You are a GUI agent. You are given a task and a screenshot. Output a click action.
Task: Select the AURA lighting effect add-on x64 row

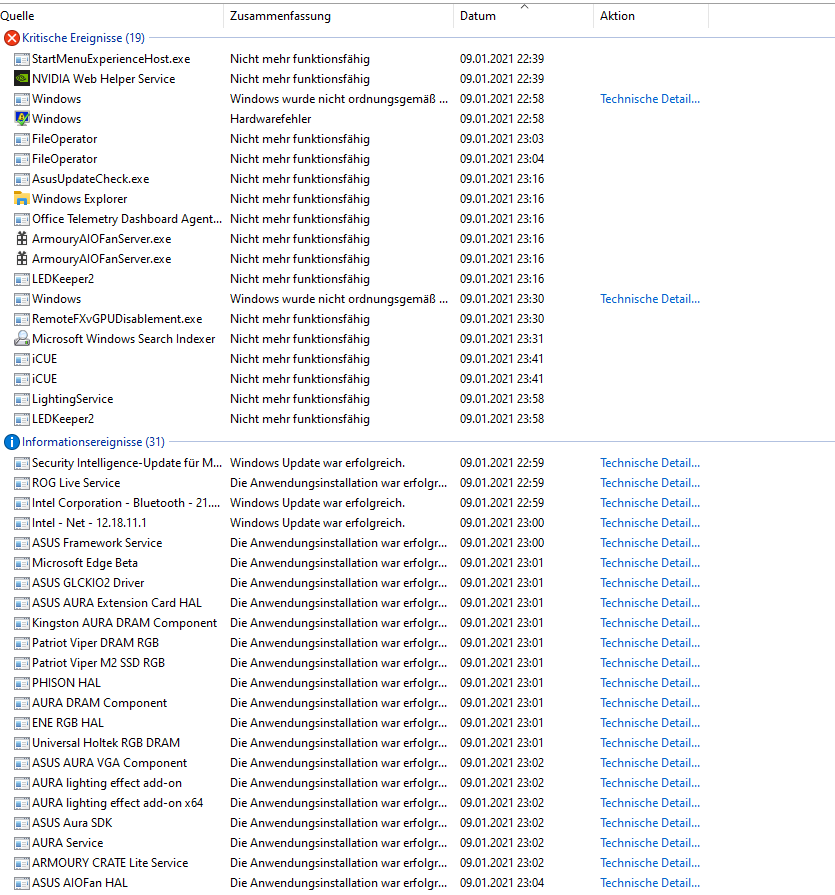(354, 803)
